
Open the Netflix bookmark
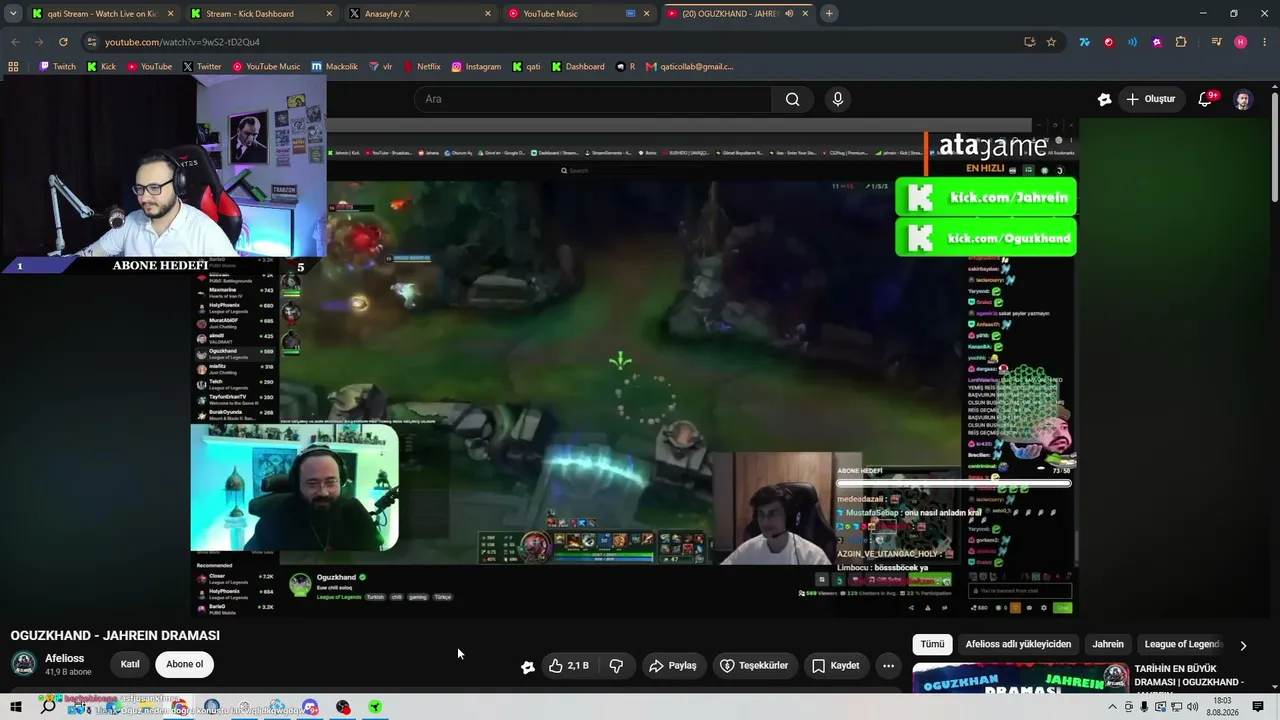point(422,67)
